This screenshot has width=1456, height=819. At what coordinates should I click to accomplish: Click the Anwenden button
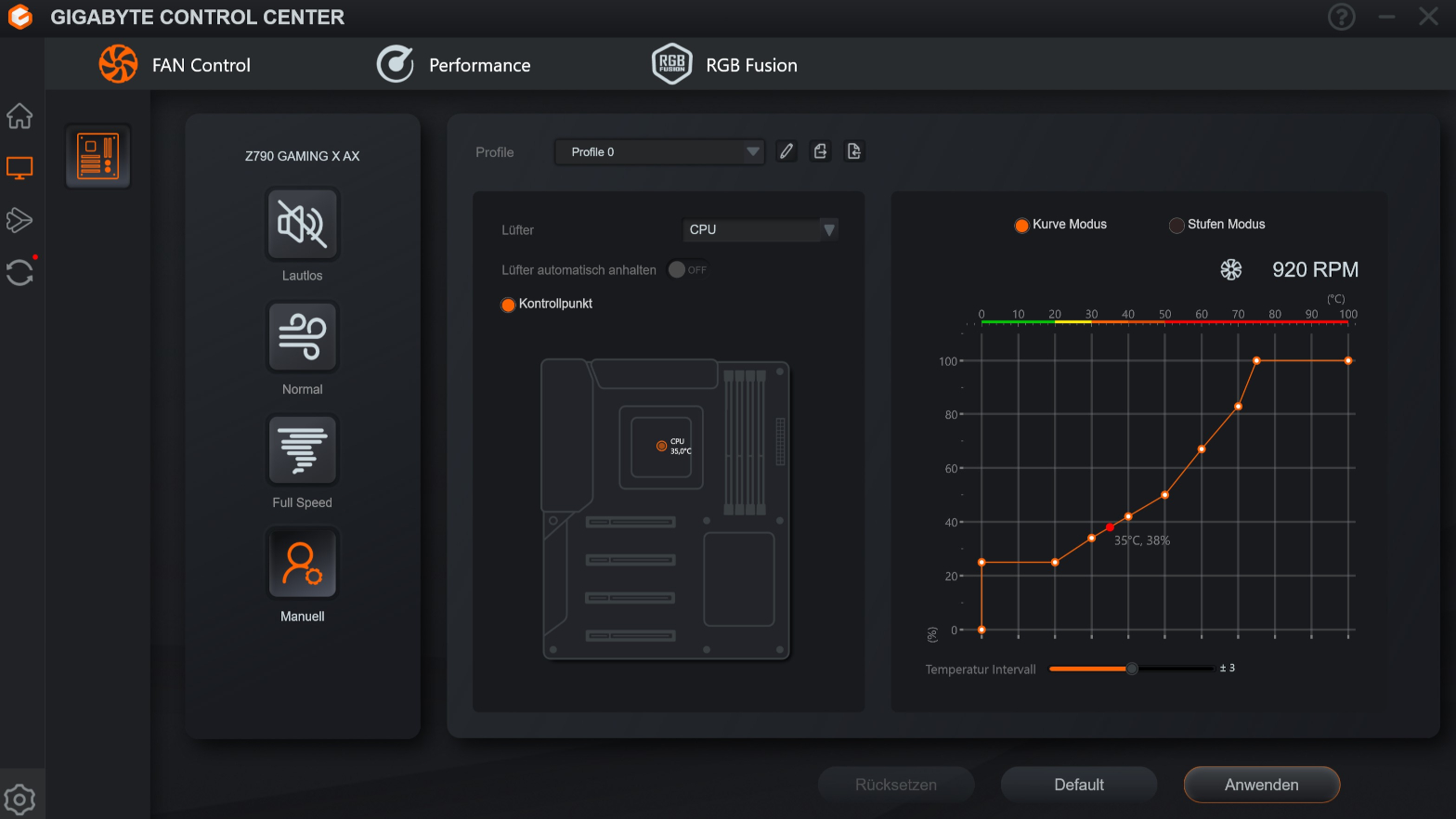1262,785
